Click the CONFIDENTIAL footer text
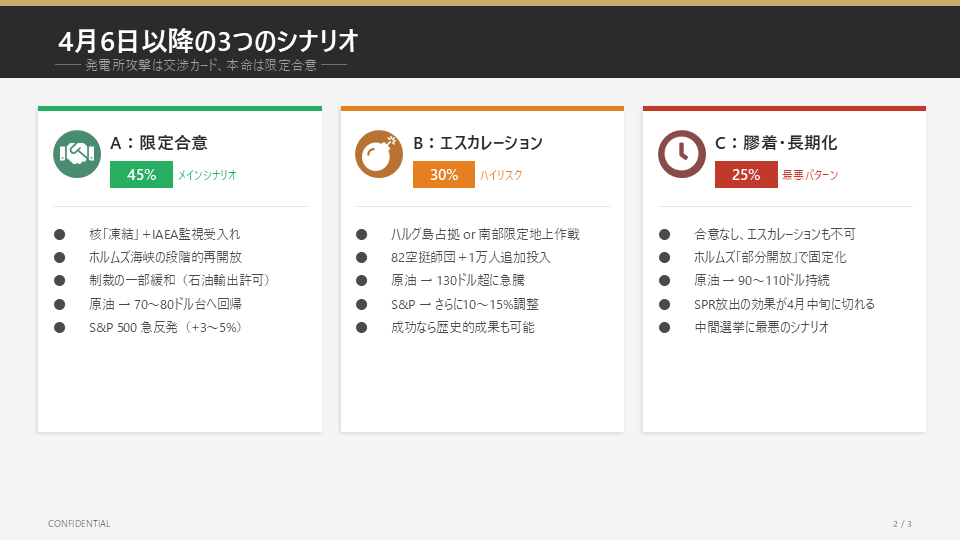This screenshot has height=540, width=960. pos(79,524)
